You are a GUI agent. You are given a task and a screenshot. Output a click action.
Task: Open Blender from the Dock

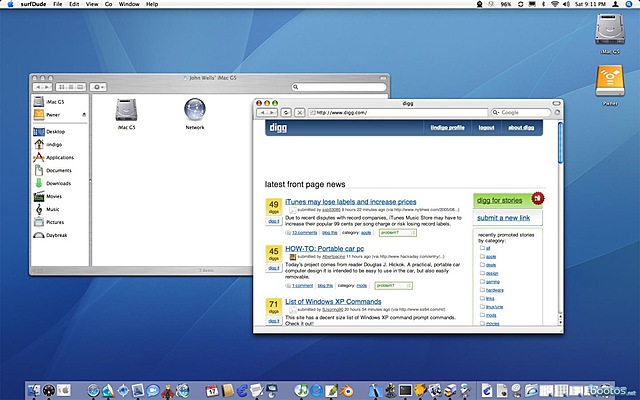tap(346, 391)
